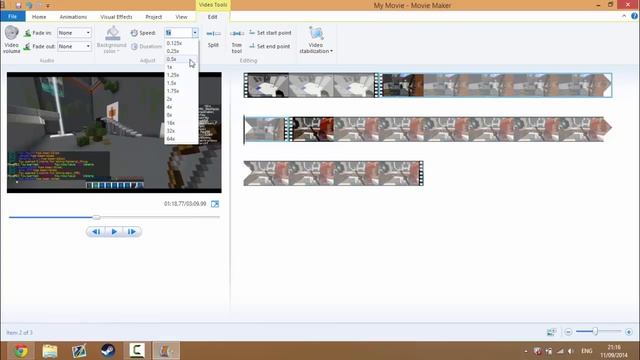The width and height of the screenshot is (640, 360).
Task: Click the volume icon in system tray
Action: point(571,351)
